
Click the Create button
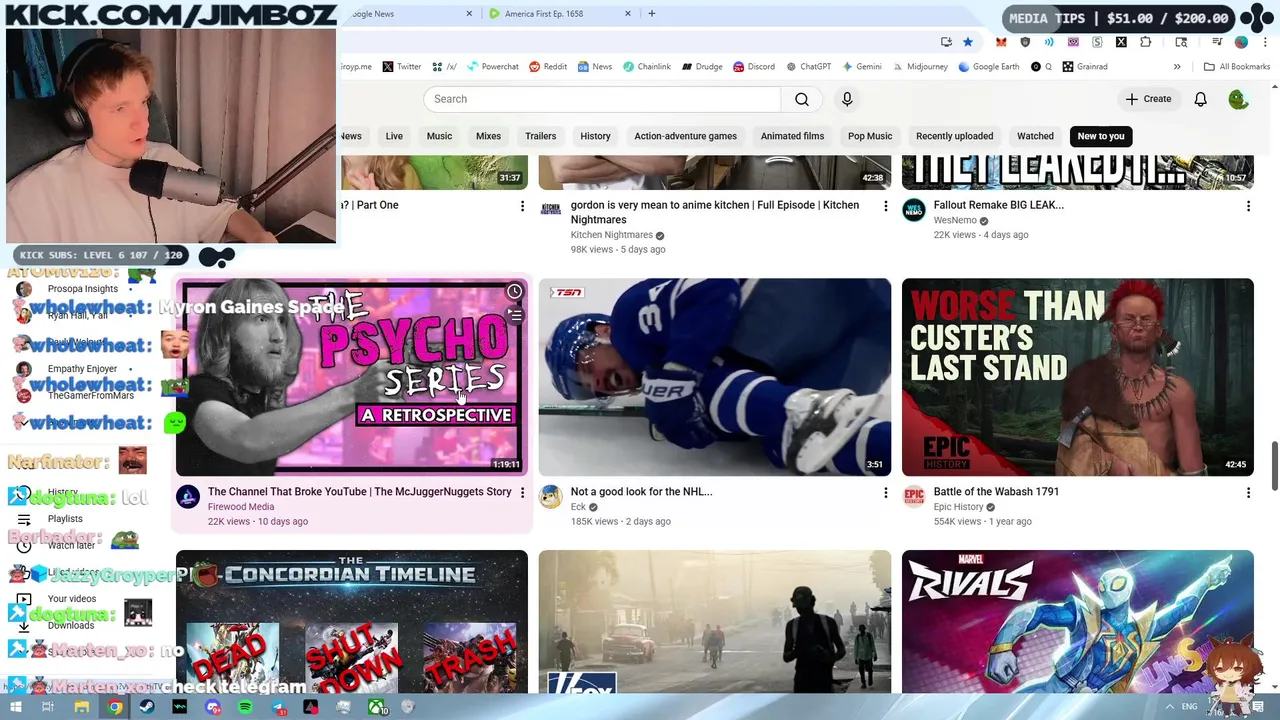click(1148, 99)
